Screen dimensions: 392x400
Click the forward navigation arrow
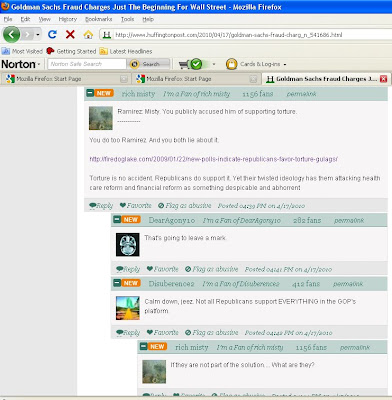(28, 34)
